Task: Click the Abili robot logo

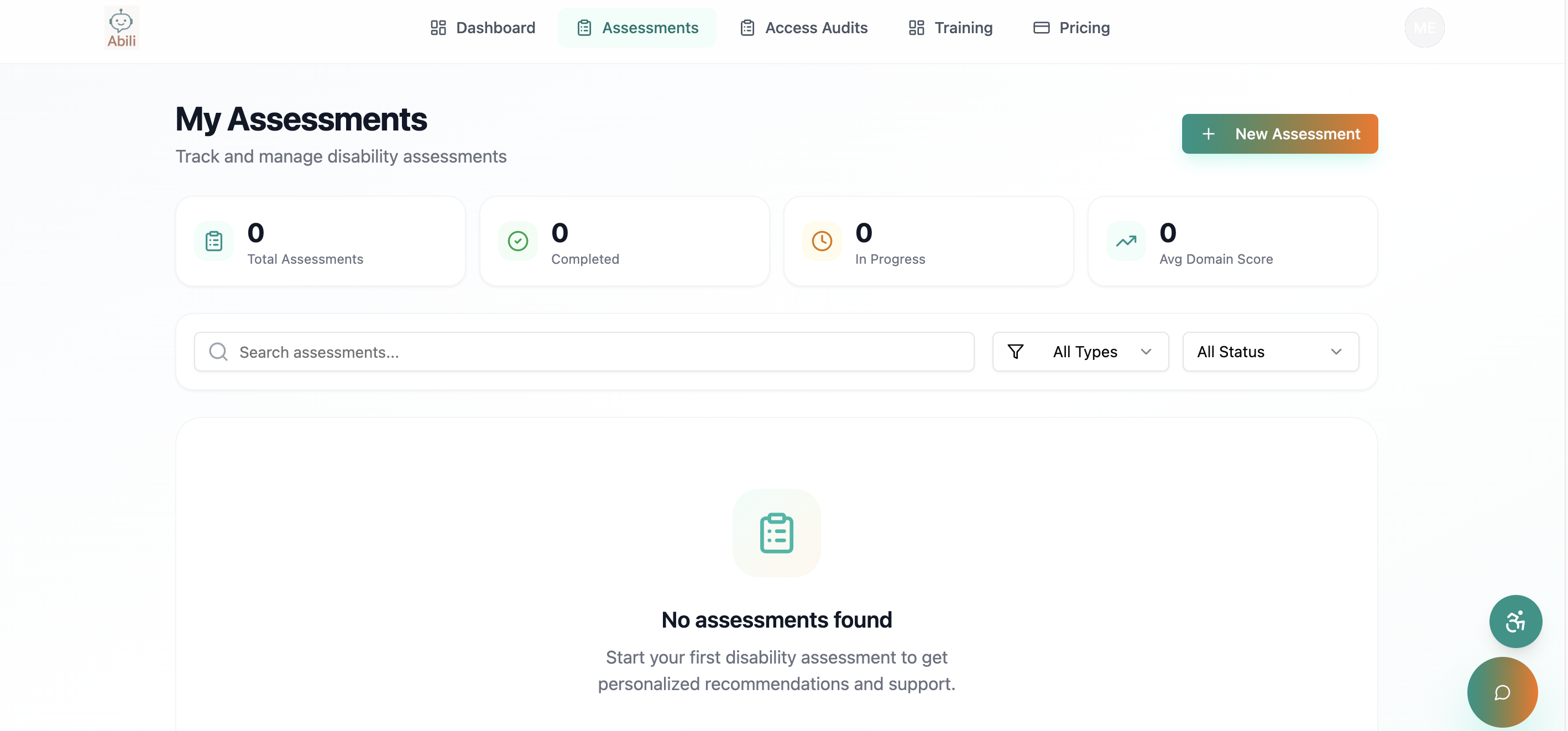Action: pos(122,28)
